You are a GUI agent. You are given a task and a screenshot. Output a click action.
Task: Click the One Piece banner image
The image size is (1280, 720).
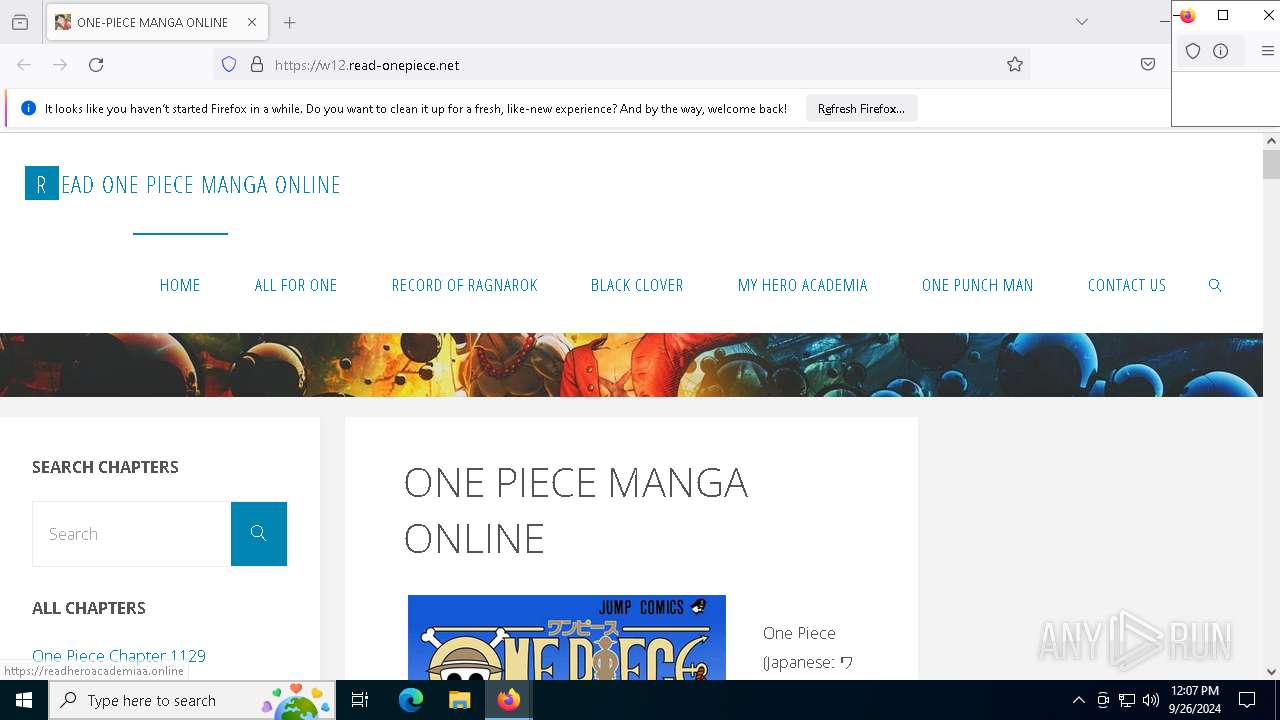pos(631,365)
